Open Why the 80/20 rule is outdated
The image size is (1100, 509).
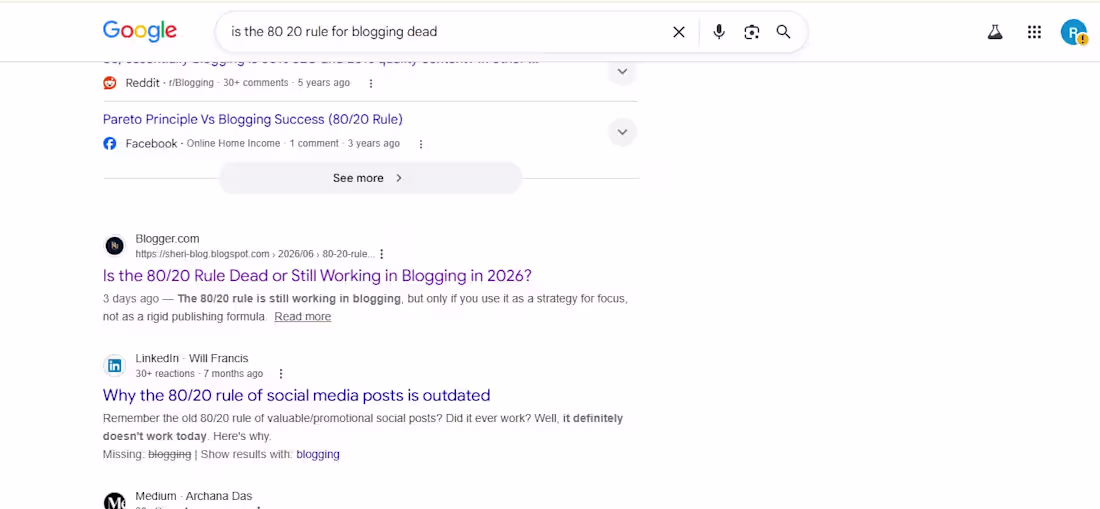click(x=296, y=395)
